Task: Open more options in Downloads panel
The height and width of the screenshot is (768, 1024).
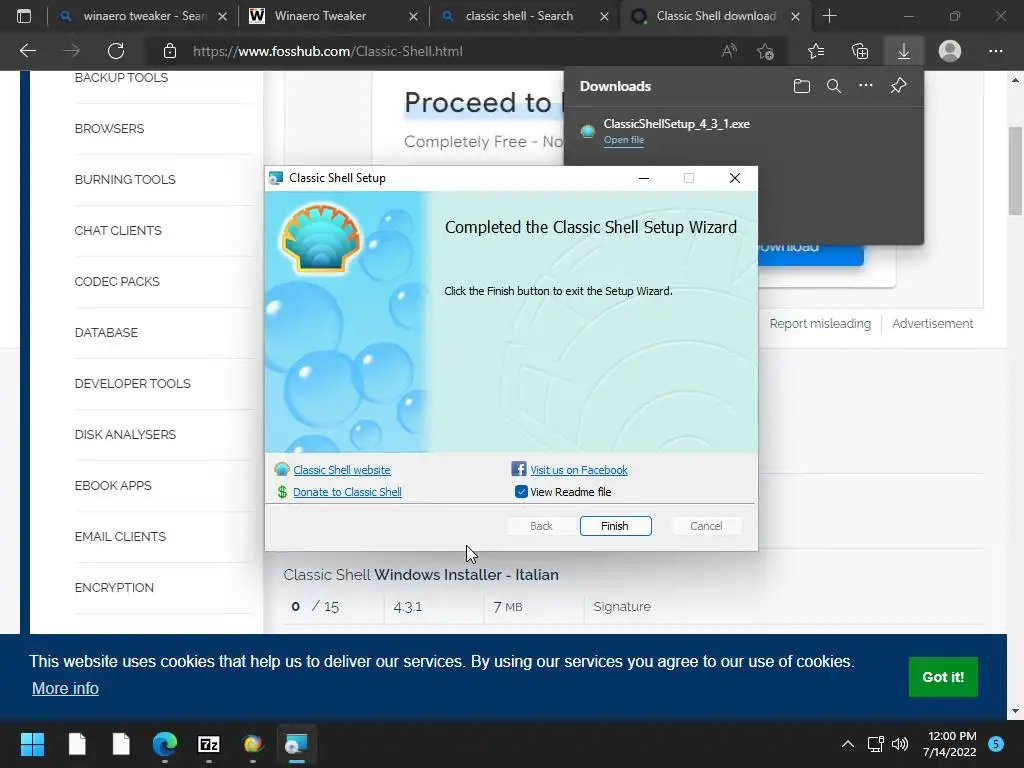Action: click(x=865, y=86)
